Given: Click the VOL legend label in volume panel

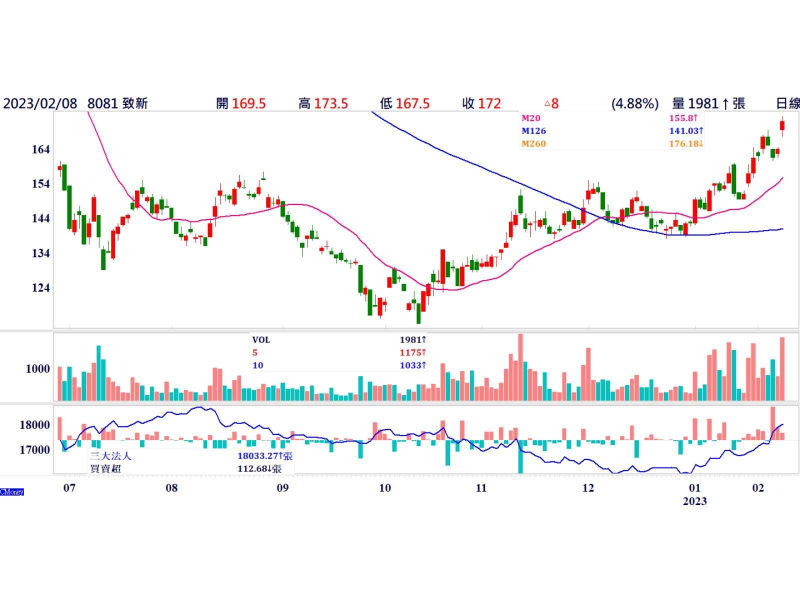Looking at the screenshot, I should click(261, 339).
